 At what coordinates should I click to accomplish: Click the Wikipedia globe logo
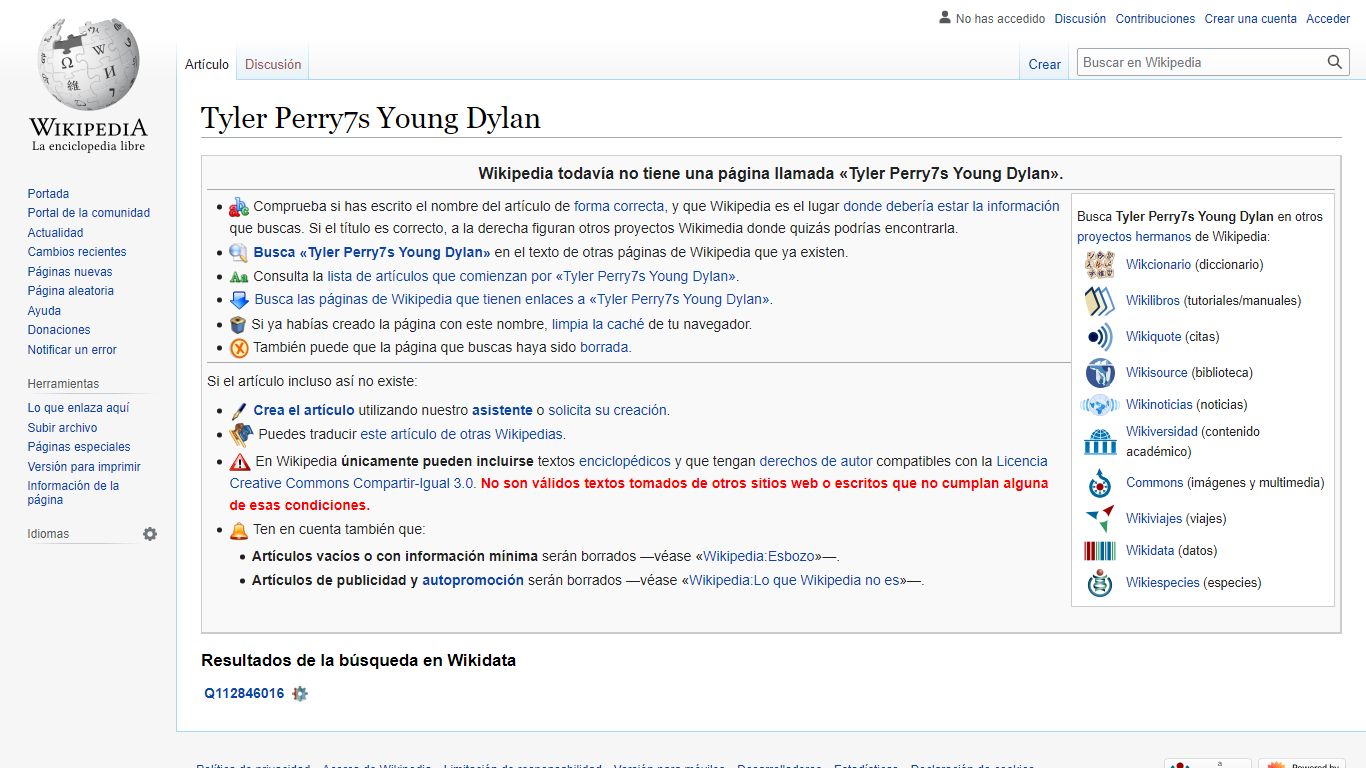coord(88,65)
